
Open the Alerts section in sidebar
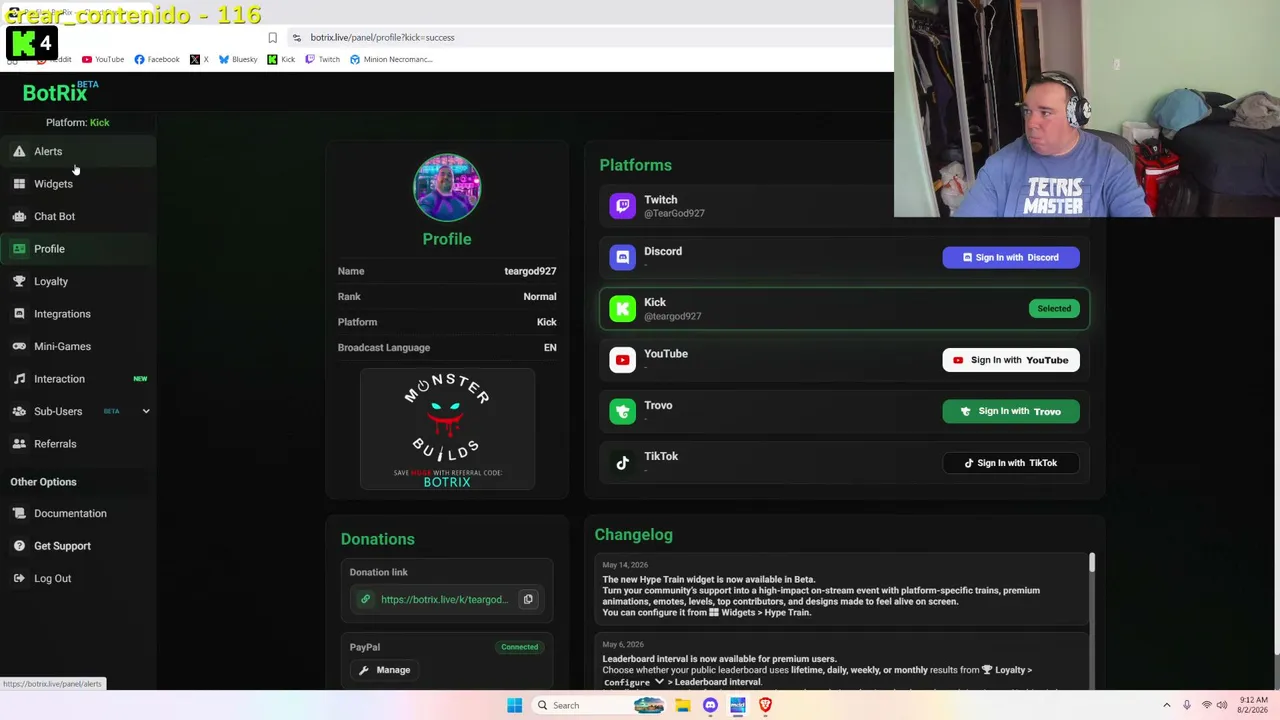[48, 151]
